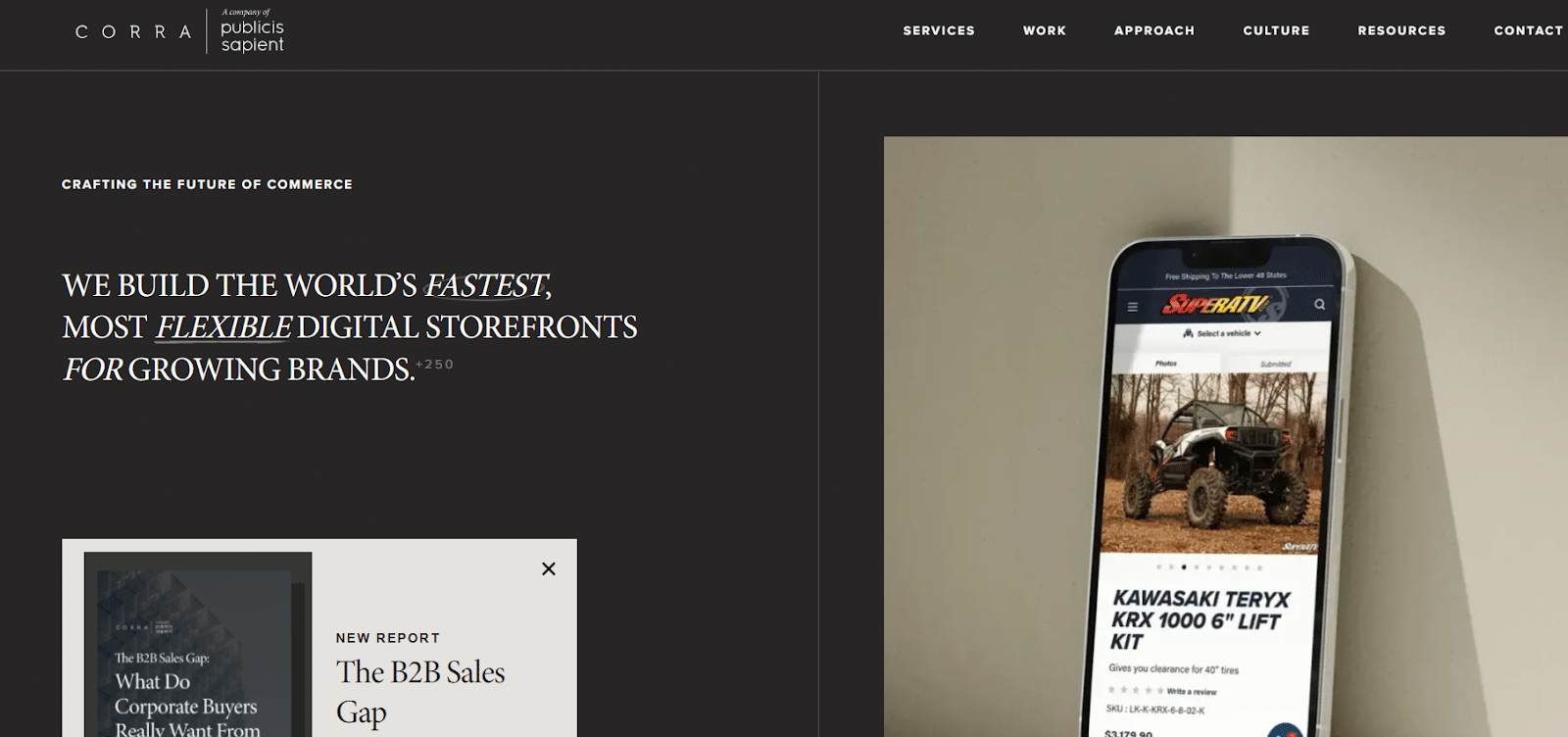Click the image carousel dots below ATV photo
The image size is (1568, 737).
point(1209,567)
